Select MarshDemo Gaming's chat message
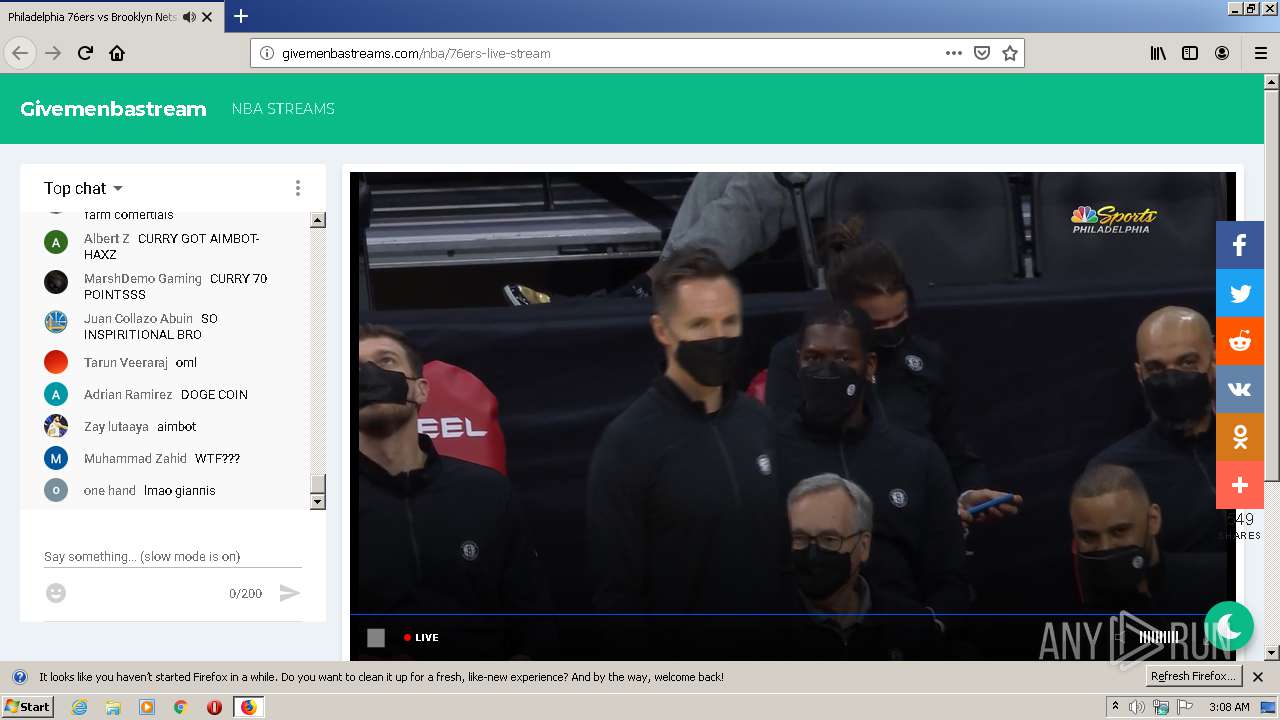The width and height of the screenshot is (1280, 720). 171,286
